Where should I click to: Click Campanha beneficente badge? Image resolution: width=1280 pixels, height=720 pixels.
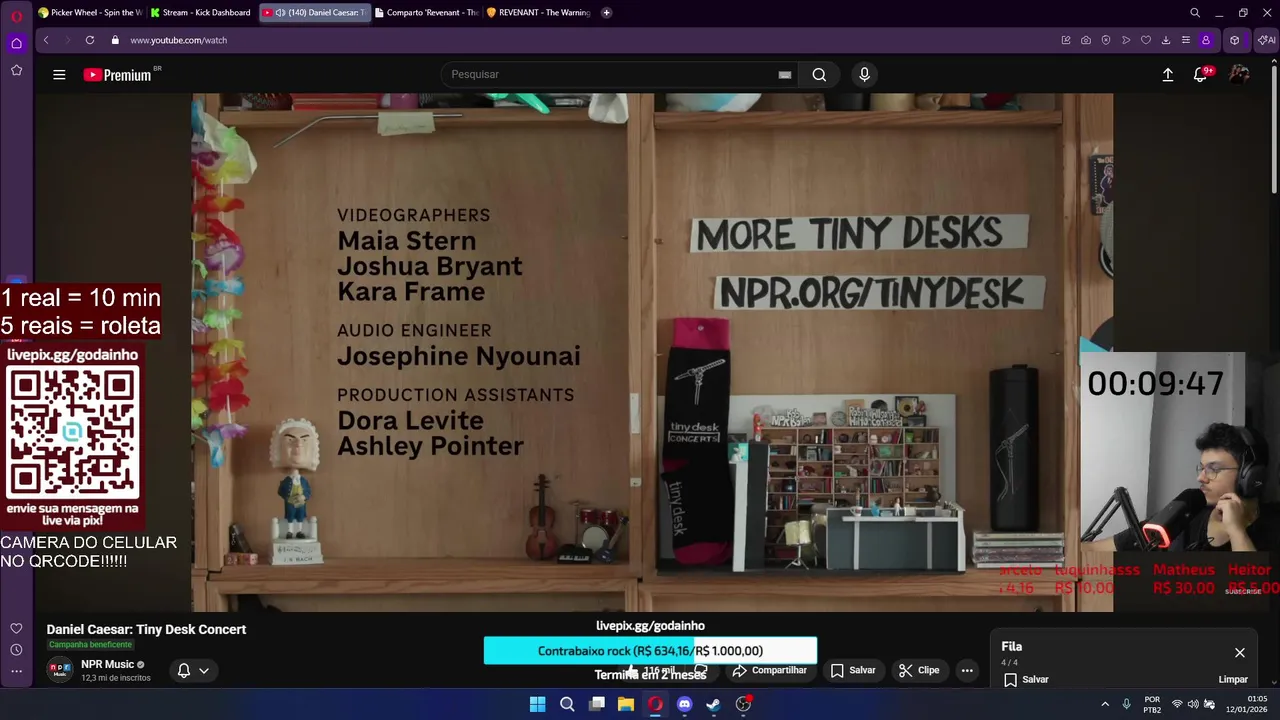coord(90,644)
